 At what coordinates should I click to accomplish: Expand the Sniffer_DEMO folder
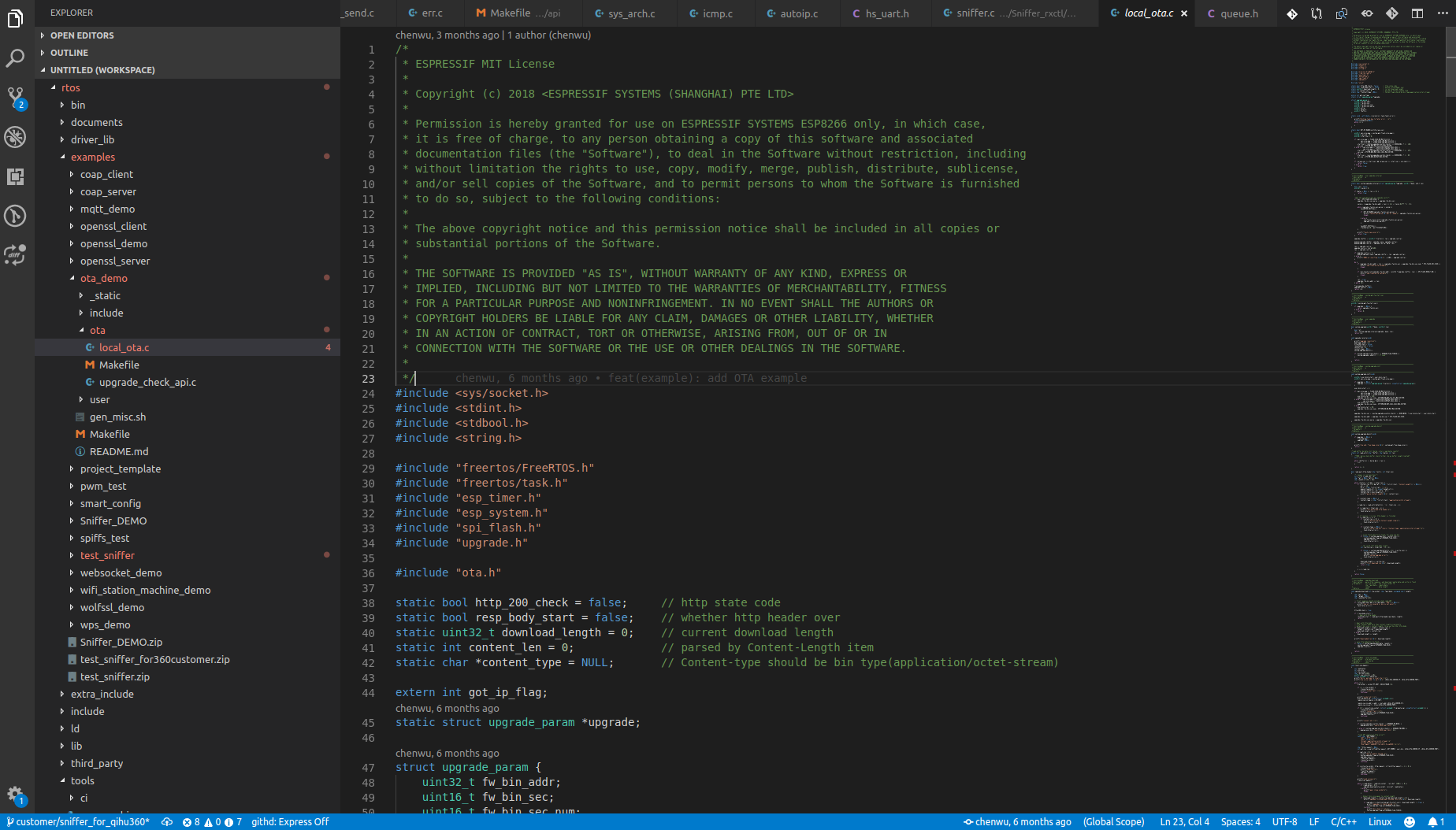188,521
